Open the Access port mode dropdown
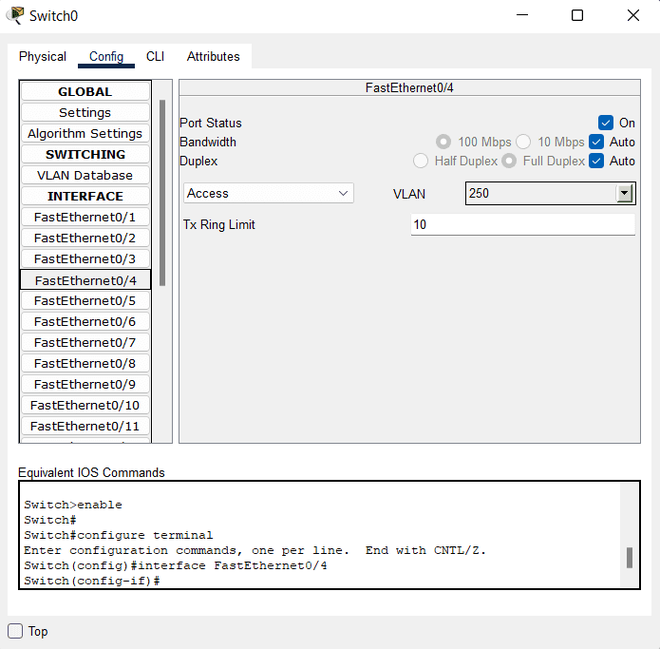 (268, 193)
